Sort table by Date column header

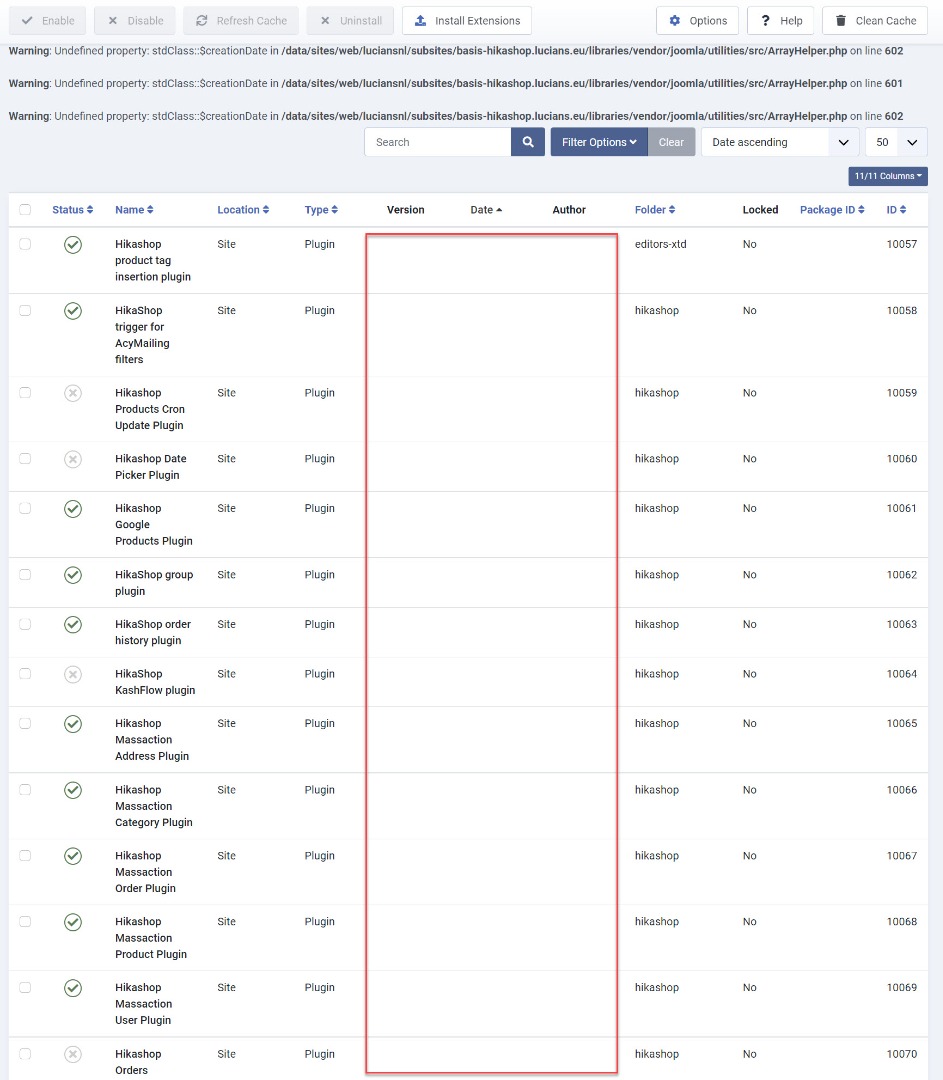coord(486,209)
